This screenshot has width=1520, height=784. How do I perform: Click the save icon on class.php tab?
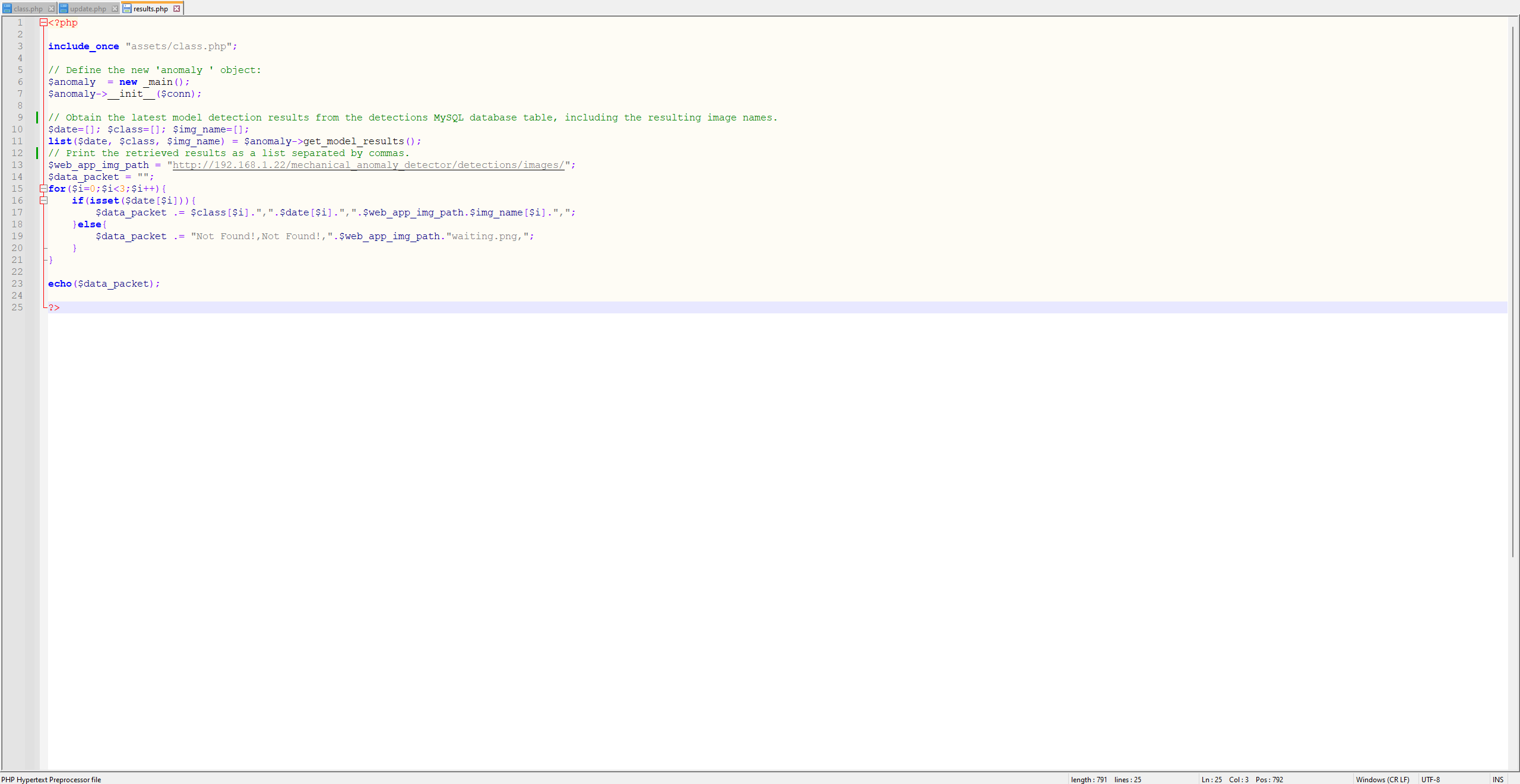point(7,9)
